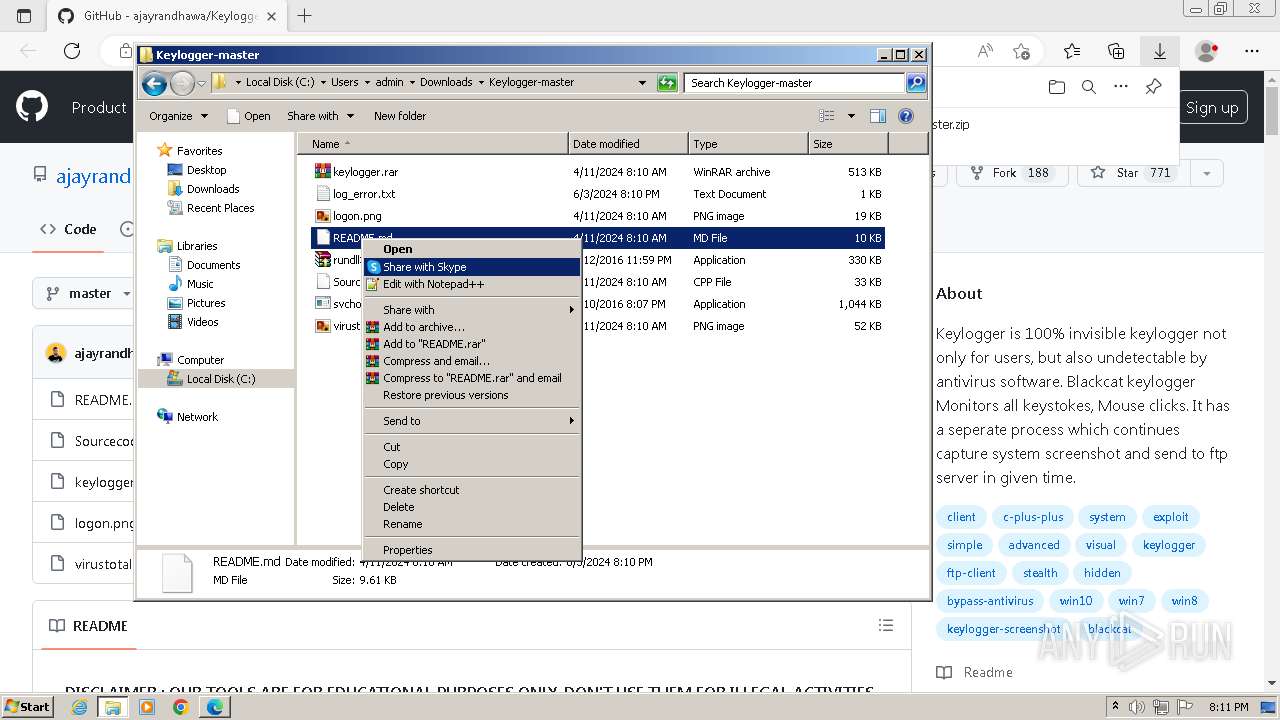Viewport: 1280px width, 720px height.
Task: Click the change view icon in Explorer toolbar
Action: click(x=827, y=116)
